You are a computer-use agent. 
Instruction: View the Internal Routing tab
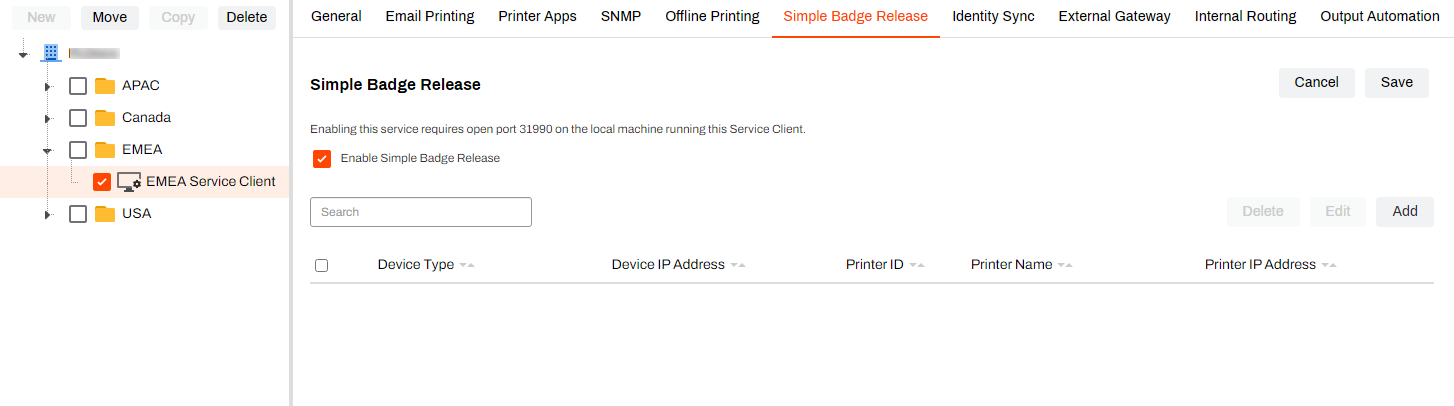(x=1246, y=17)
